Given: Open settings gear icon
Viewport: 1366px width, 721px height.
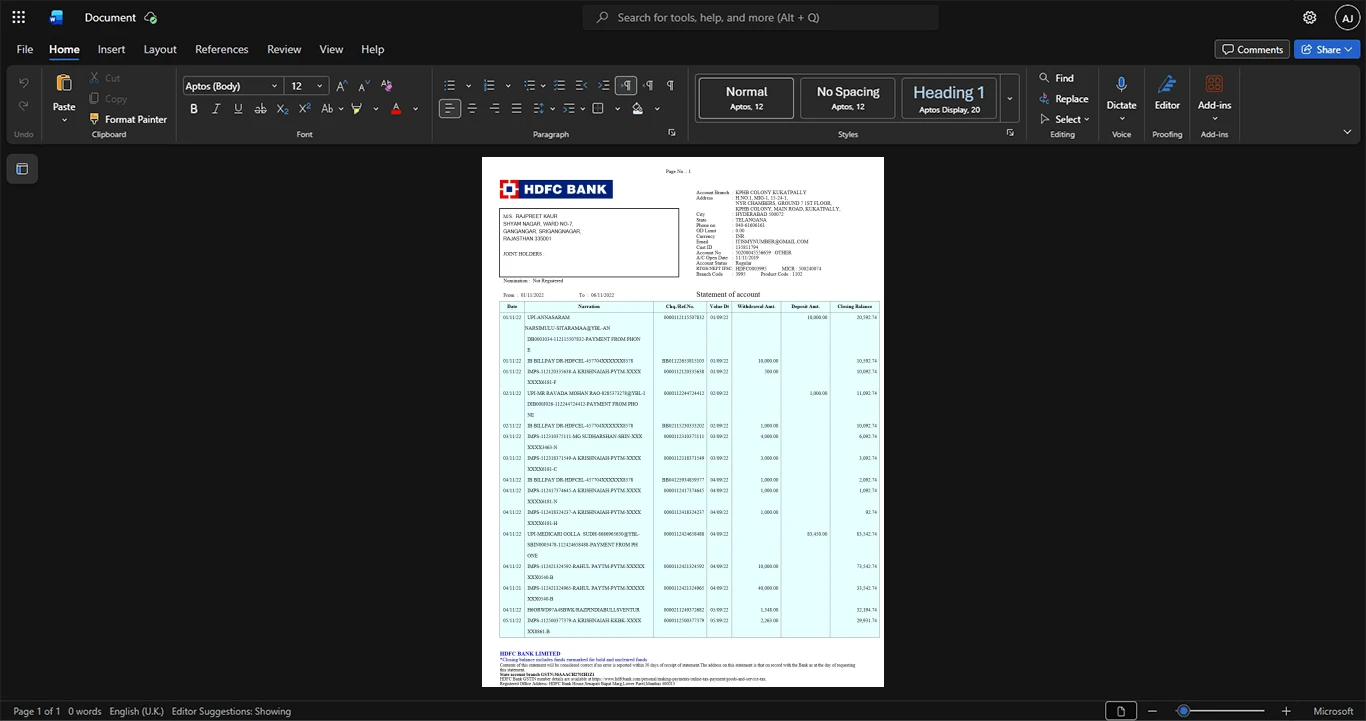Looking at the screenshot, I should pos(1310,17).
